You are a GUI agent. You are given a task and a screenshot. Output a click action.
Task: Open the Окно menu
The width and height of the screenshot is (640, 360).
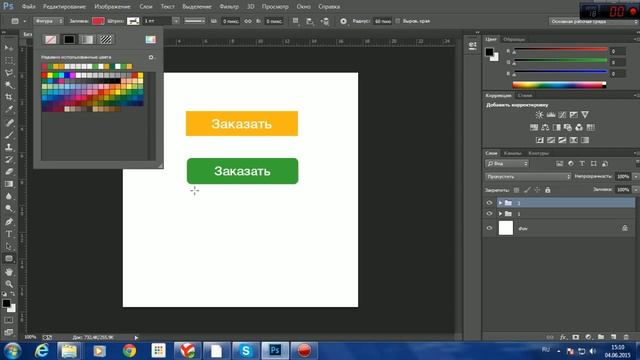[x=303, y=7]
